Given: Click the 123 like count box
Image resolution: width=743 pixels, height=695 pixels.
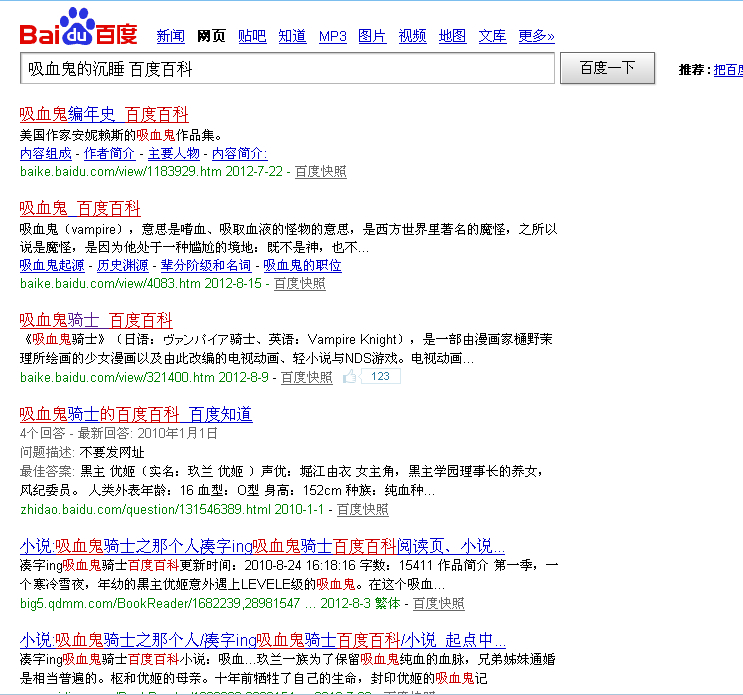Looking at the screenshot, I should (x=381, y=377).
